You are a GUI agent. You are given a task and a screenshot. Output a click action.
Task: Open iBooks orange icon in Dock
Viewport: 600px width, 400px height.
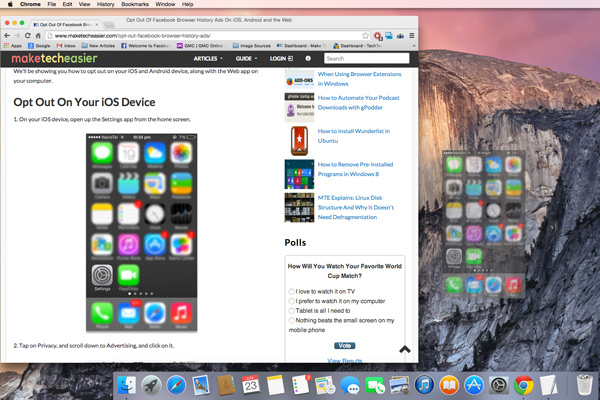click(x=449, y=385)
